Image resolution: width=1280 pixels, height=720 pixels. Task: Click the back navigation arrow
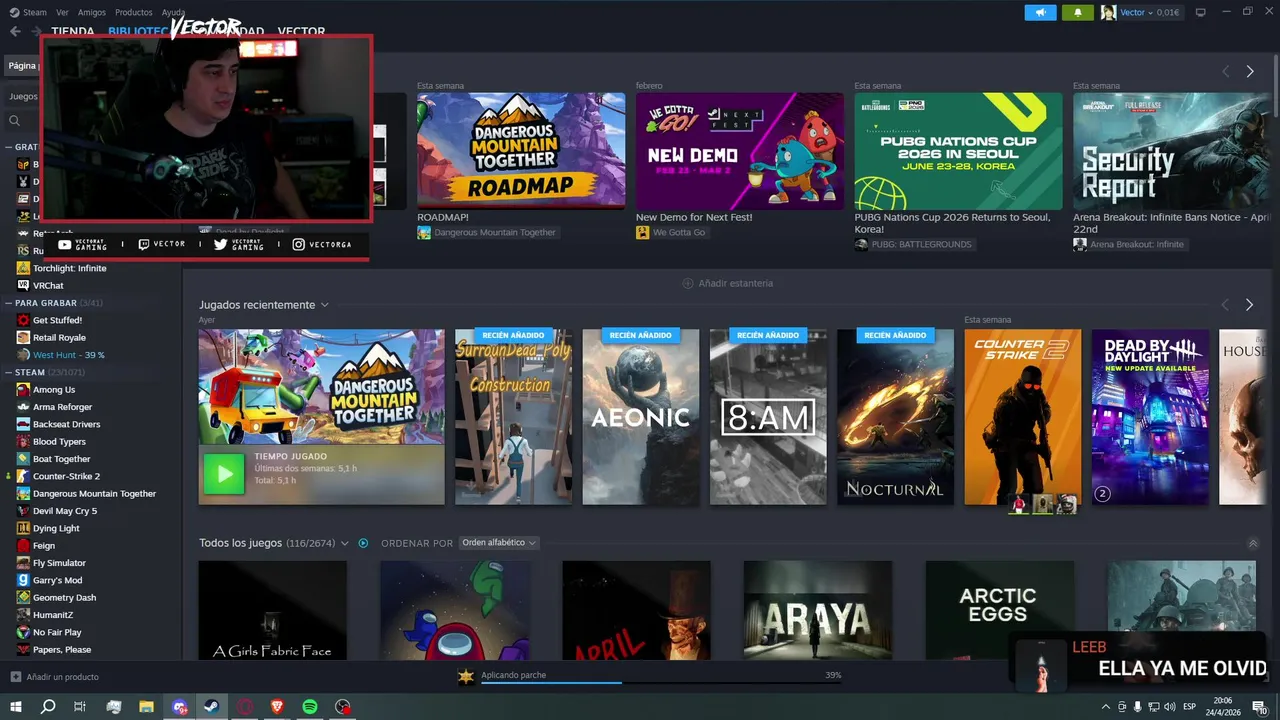click(14, 31)
